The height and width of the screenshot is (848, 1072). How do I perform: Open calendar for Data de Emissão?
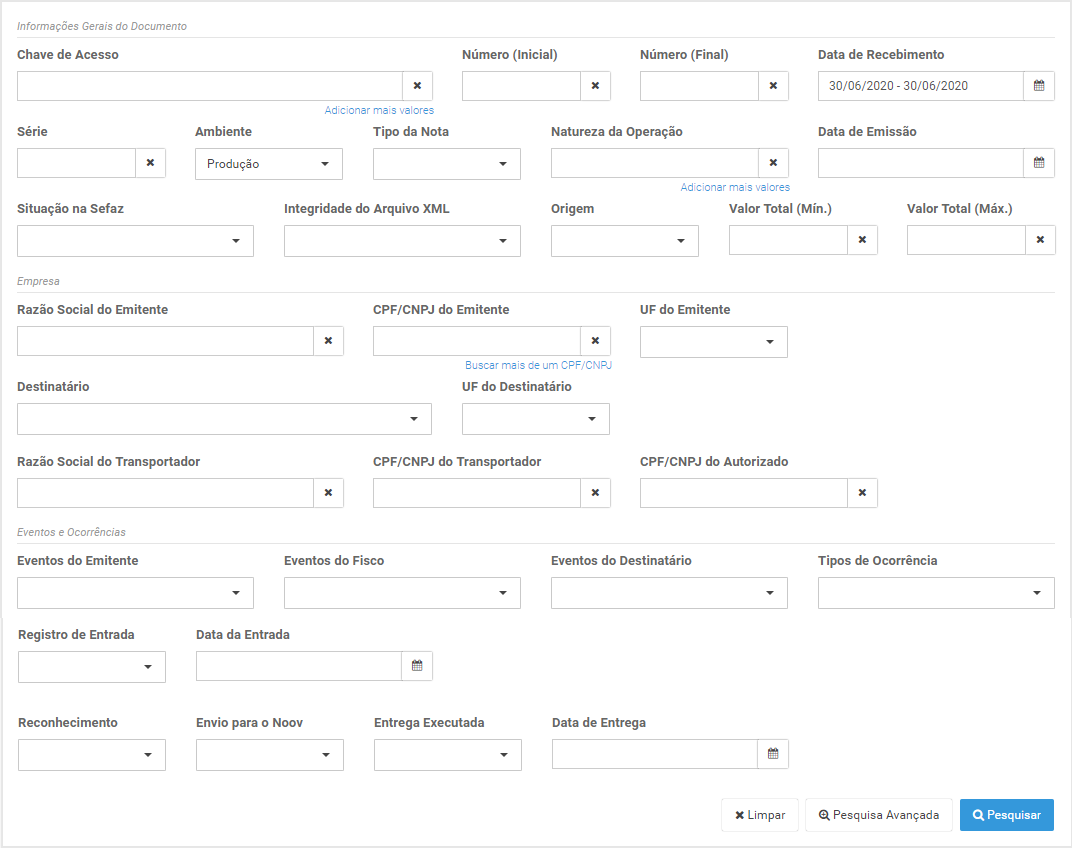click(x=1039, y=163)
